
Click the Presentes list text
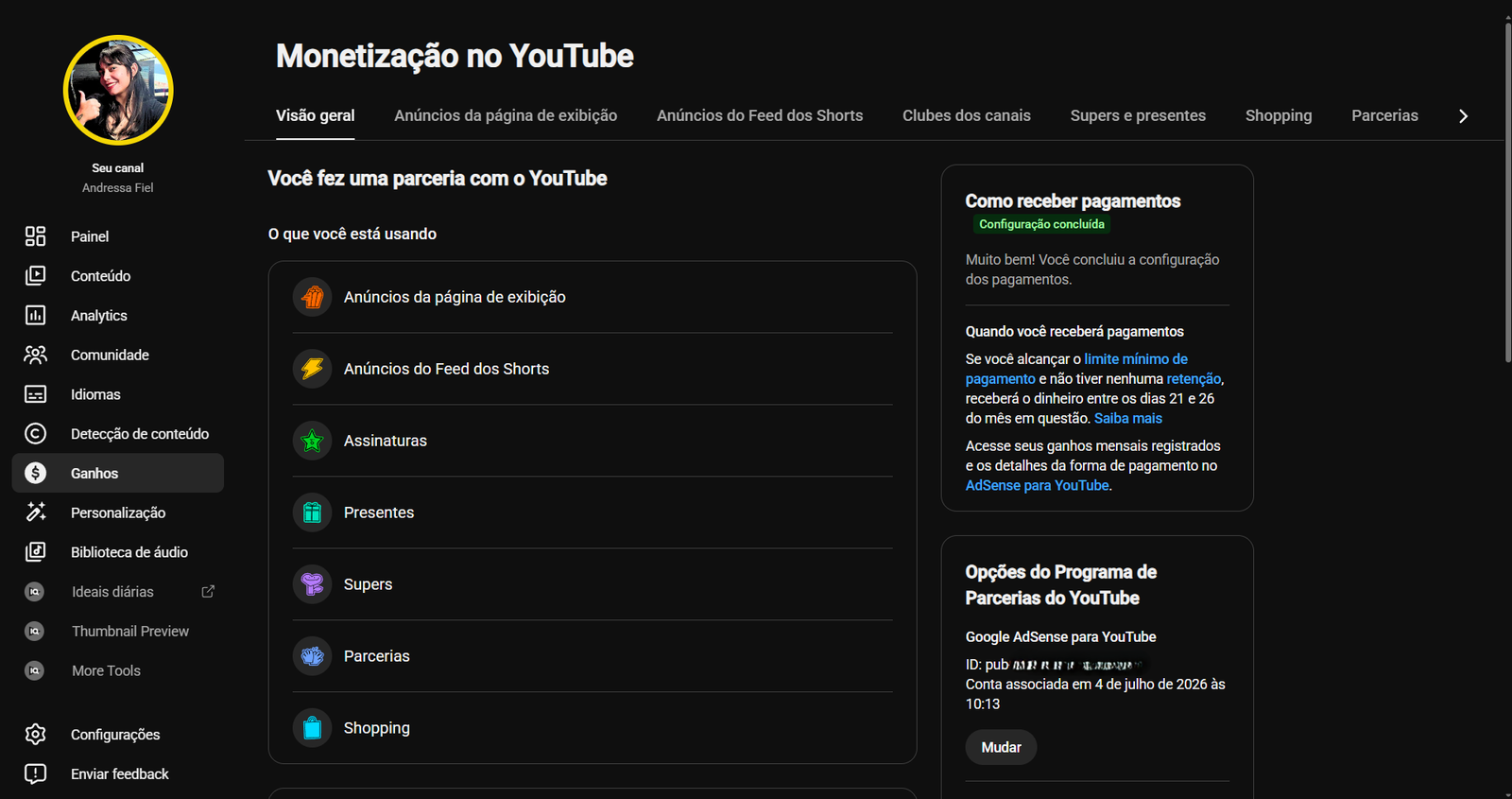click(x=379, y=512)
